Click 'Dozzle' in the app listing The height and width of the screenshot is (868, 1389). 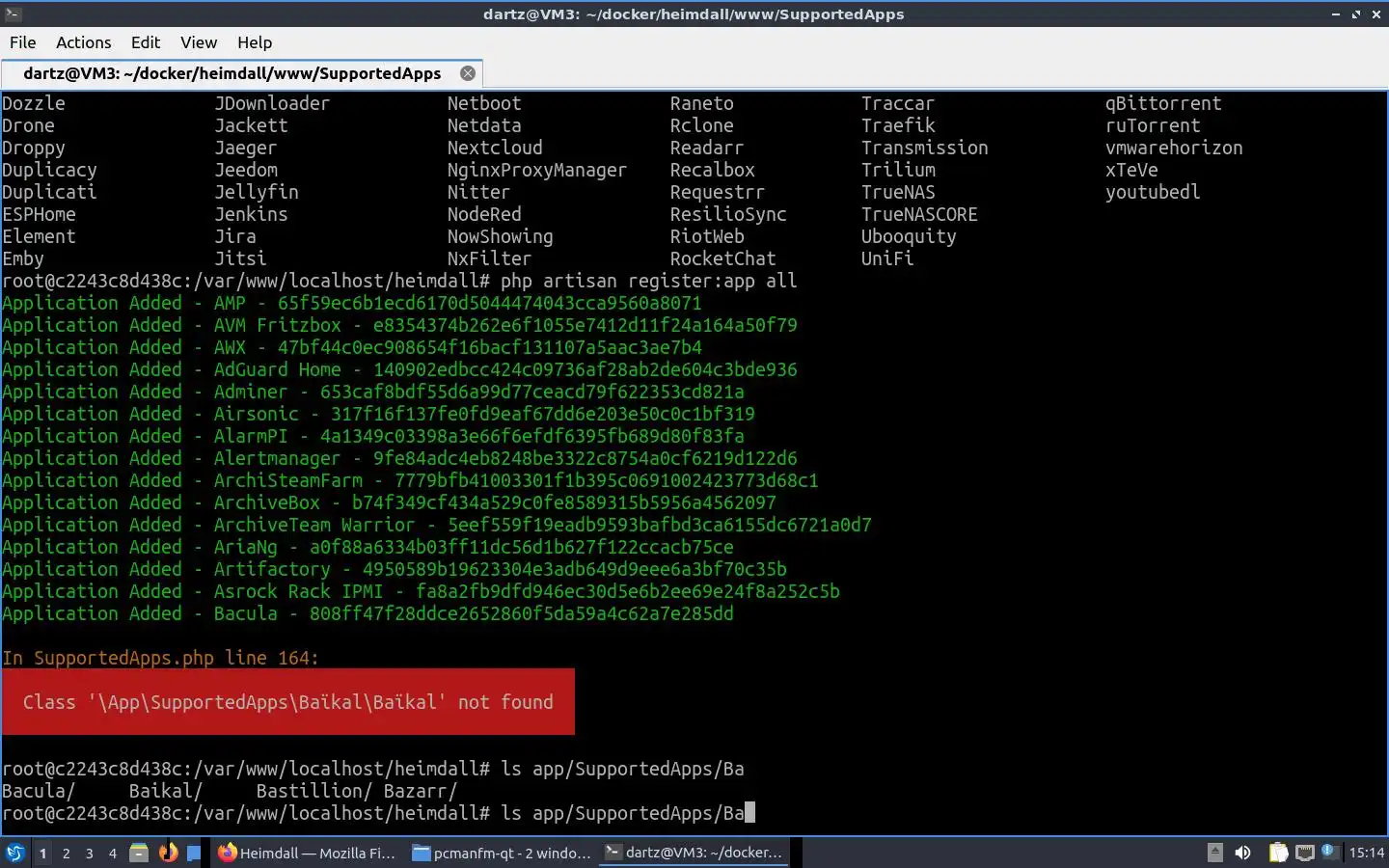pos(34,103)
